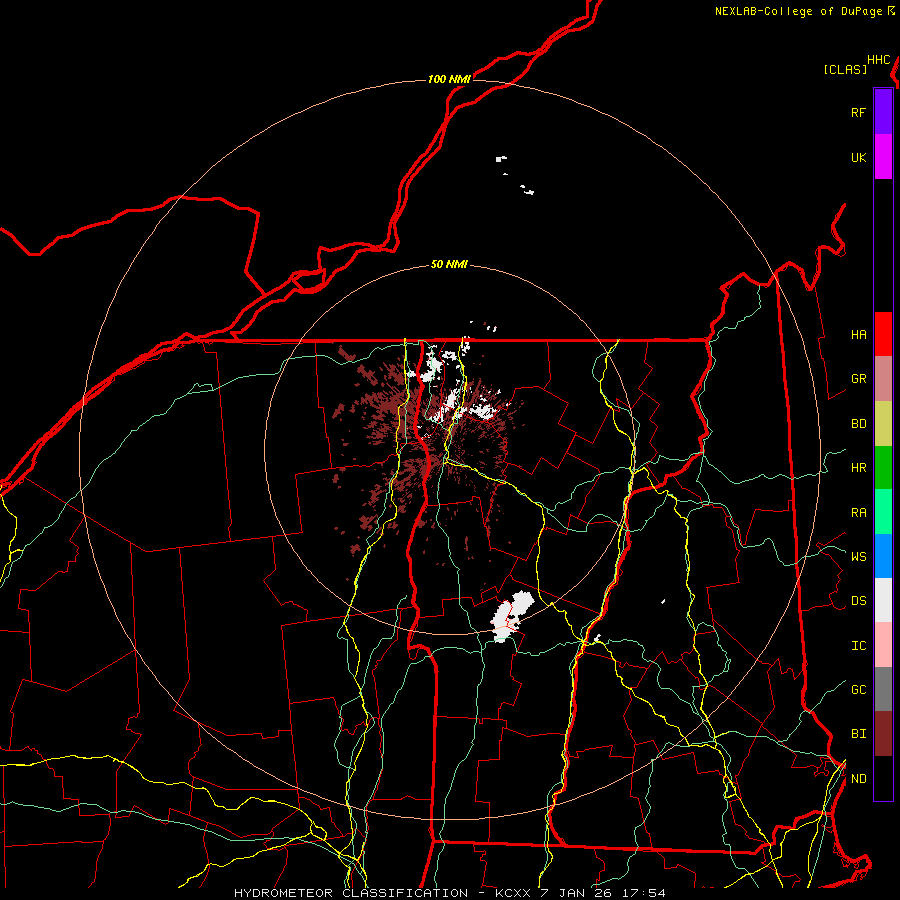Viewport: 900px width, 900px height.
Task: Click the "[CLAS]" units label
Action: pos(845,69)
